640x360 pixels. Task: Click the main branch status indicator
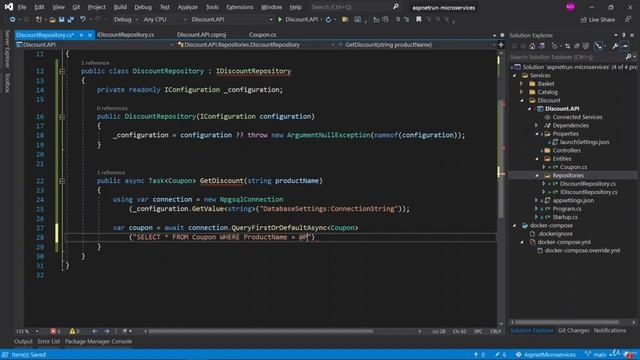click(x=596, y=355)
